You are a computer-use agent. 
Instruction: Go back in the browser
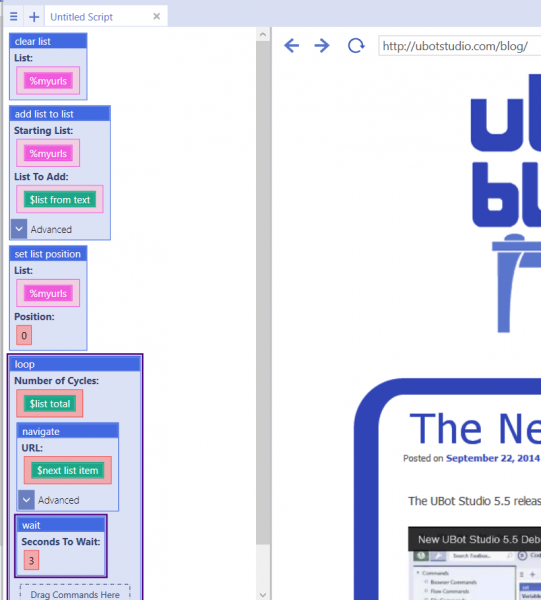(x=292, y=46)
